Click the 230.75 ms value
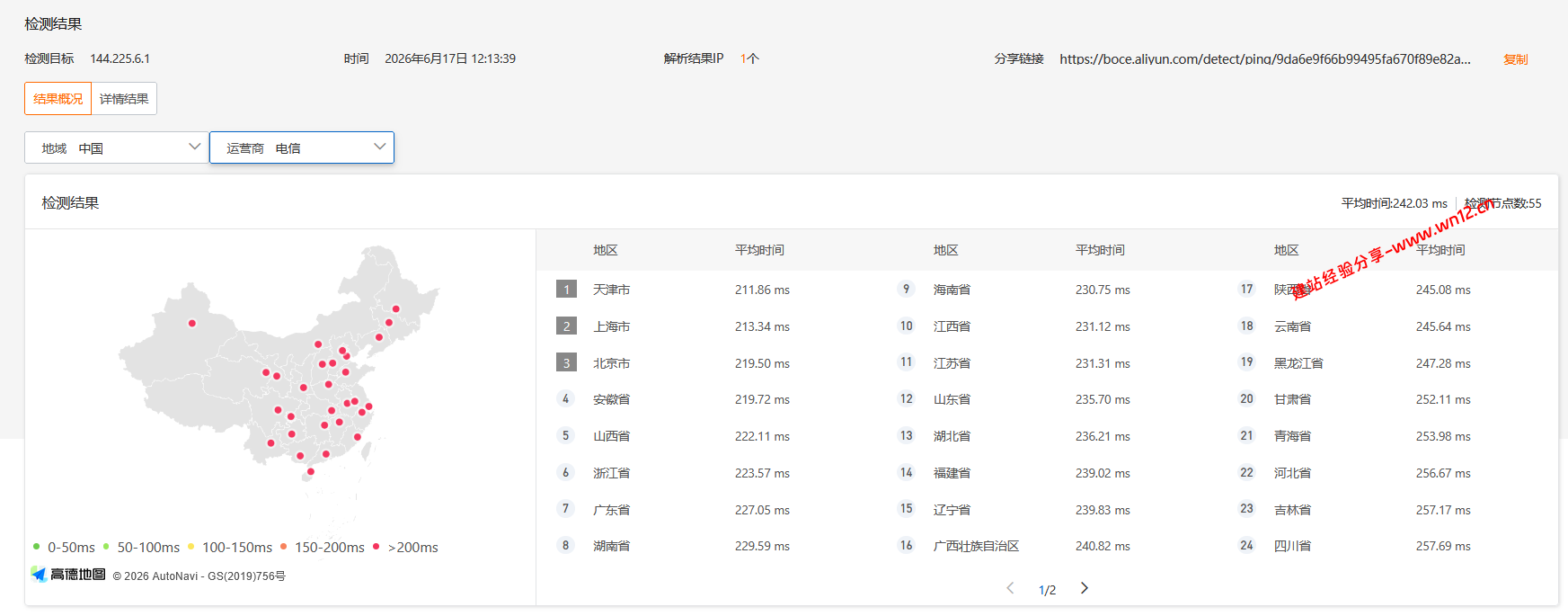The image size is (1568, 616). tap(1103, 290)
